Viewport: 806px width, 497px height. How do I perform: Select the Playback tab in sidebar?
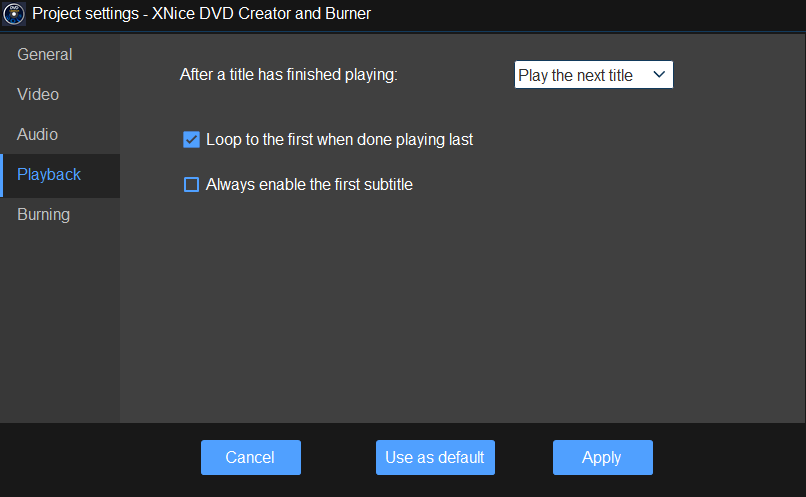click(49, 174)
